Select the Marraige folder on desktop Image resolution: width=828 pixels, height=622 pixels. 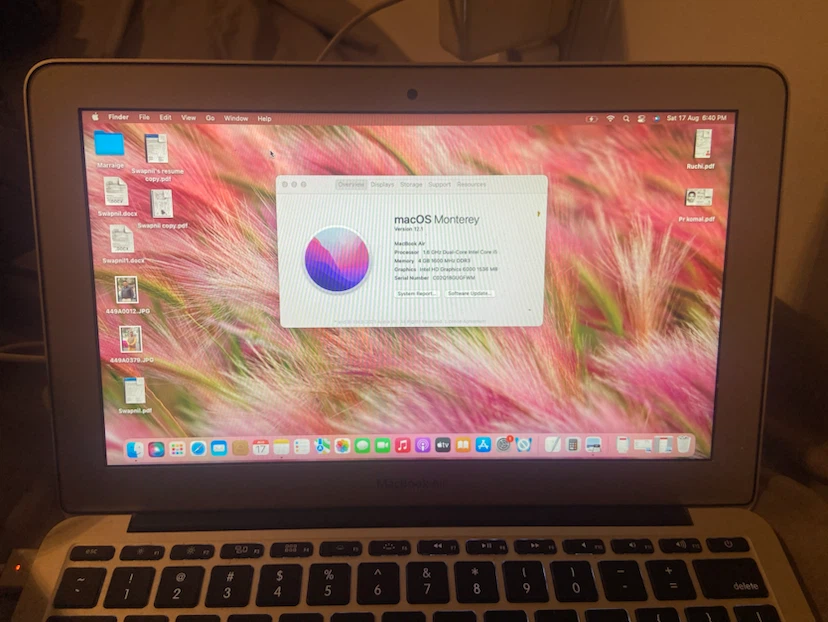pos(109,150)
